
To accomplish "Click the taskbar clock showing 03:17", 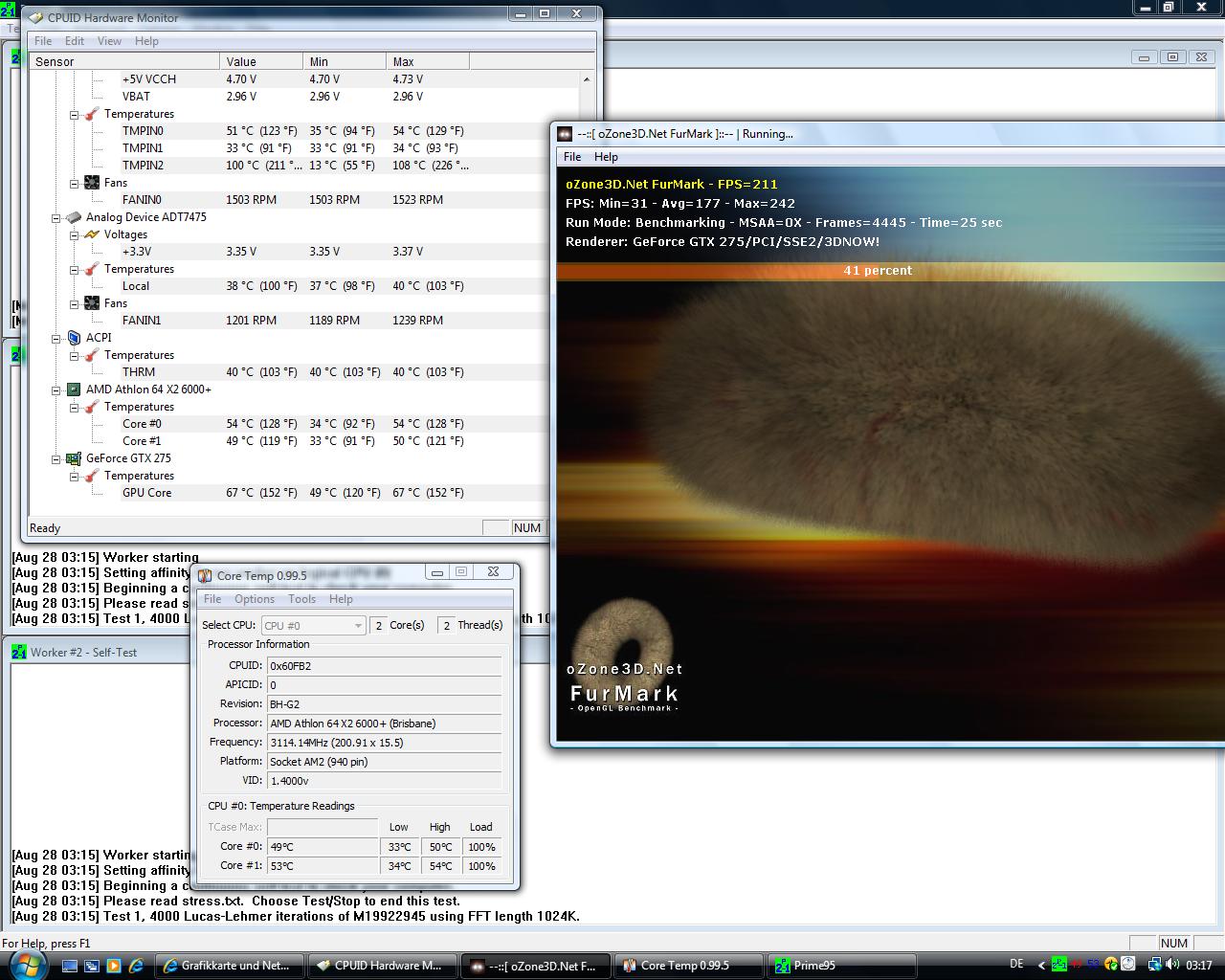I will coord(1199,966).
